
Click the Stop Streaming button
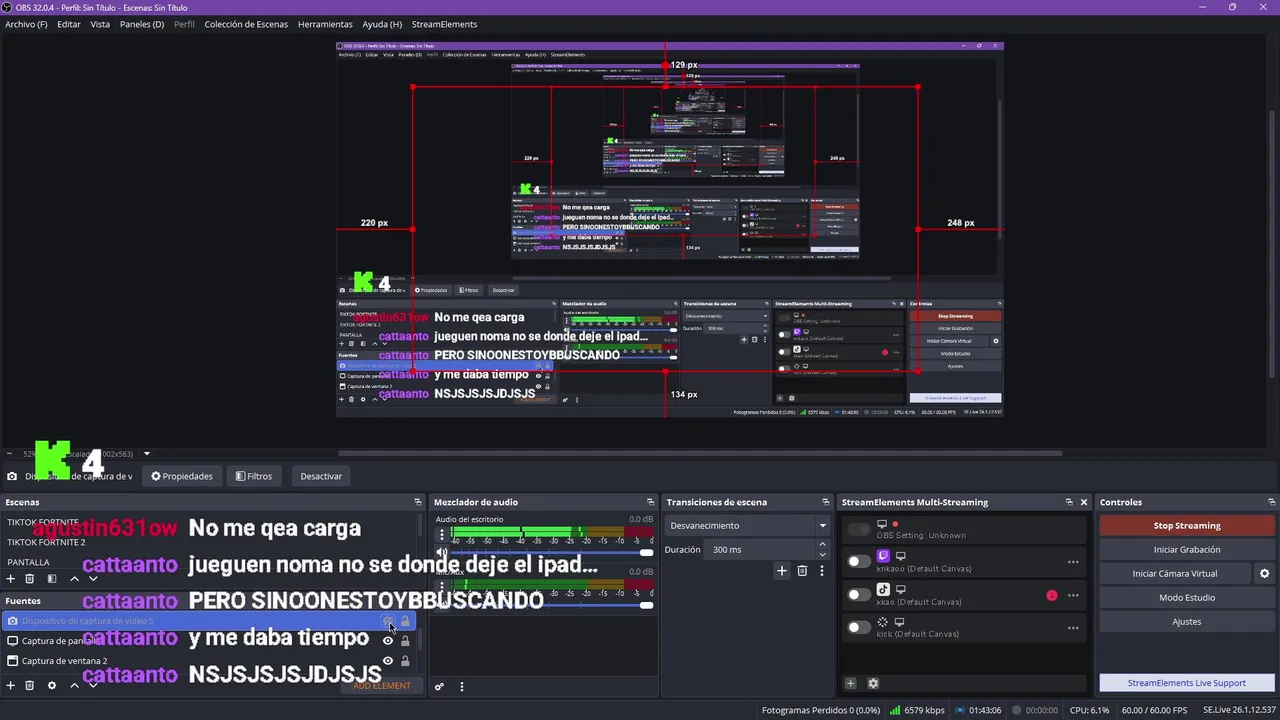(1187, 525)
